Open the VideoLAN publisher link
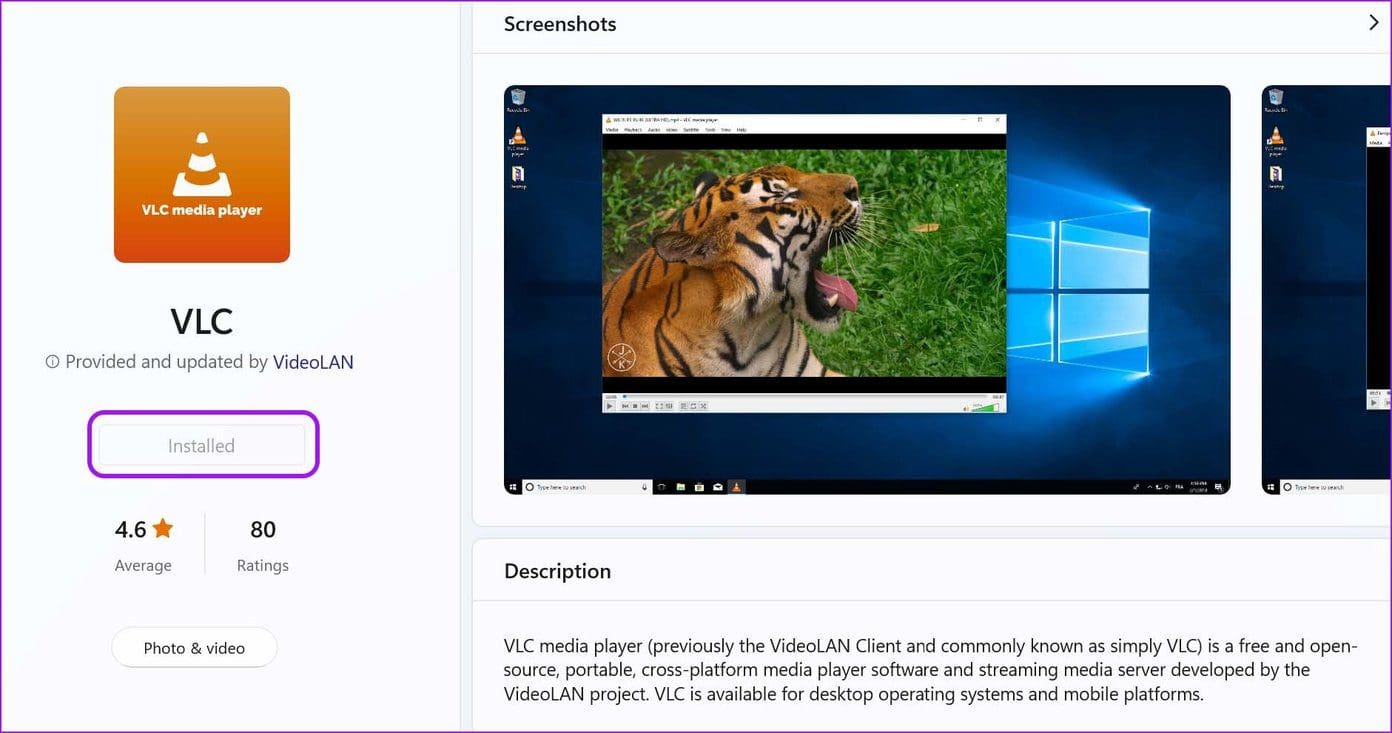 click(313, 362)
